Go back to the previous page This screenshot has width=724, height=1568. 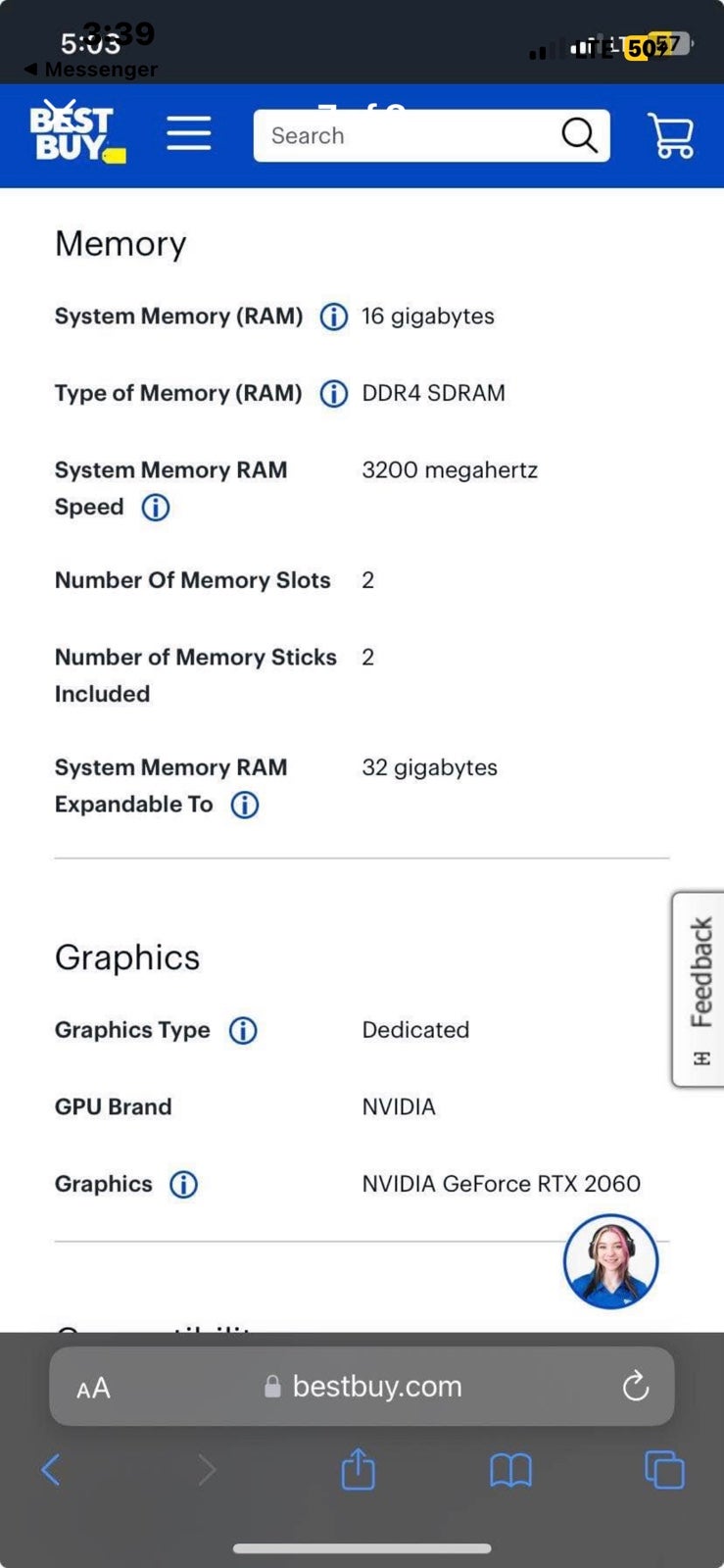[51, 1470]
